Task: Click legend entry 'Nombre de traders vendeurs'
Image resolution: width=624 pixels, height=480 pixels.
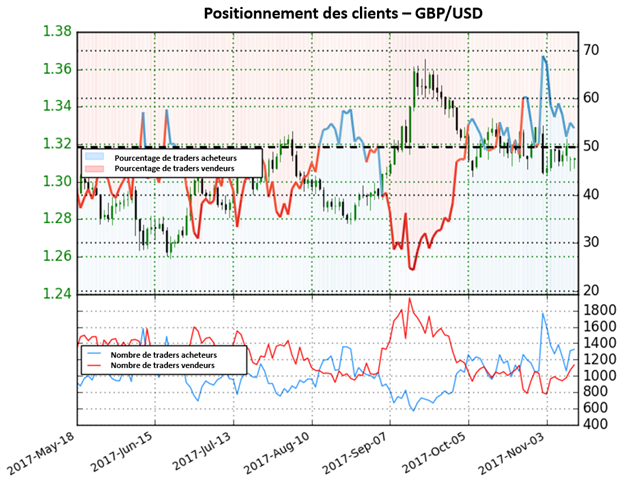Action: [x=162, y=365]
